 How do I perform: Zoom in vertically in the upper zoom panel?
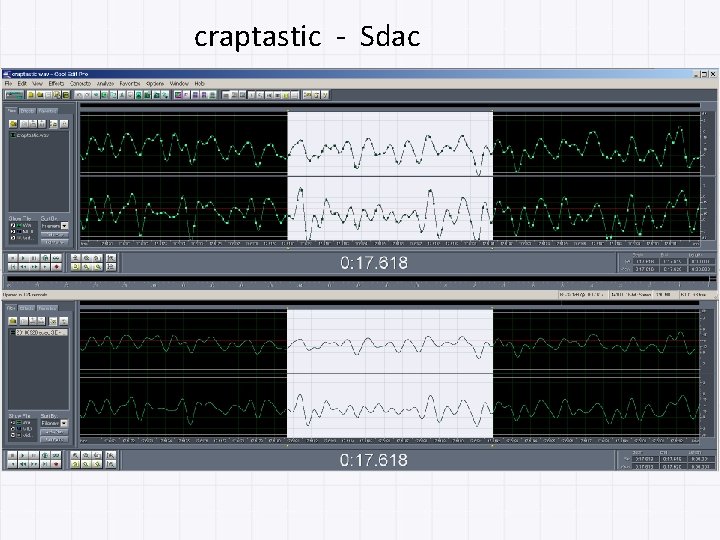[x=111, y=258]
